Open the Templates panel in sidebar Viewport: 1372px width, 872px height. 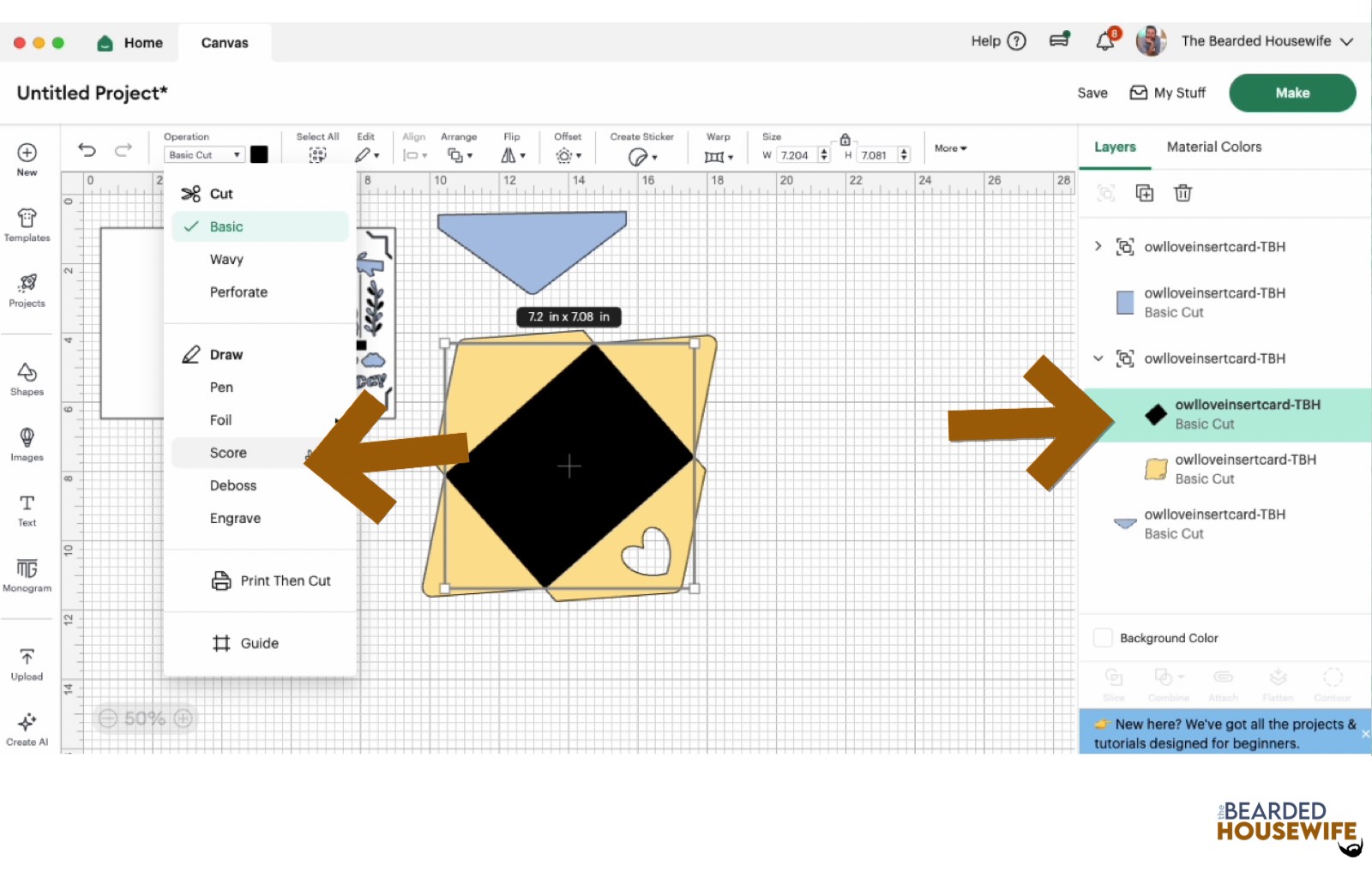click(27, 225)
